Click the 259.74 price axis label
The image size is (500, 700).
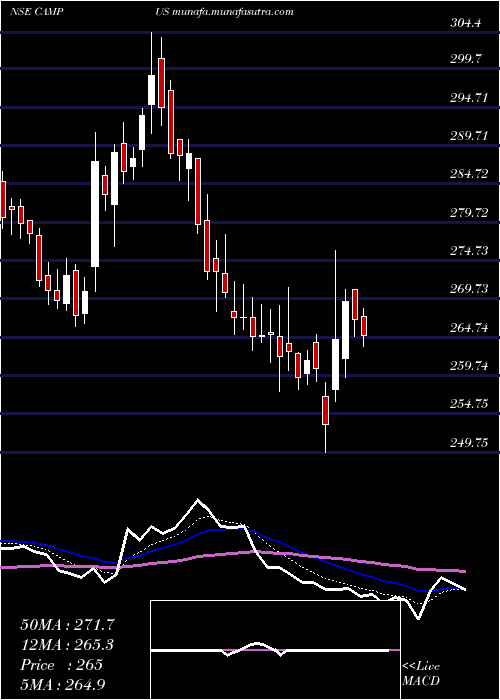469,367
